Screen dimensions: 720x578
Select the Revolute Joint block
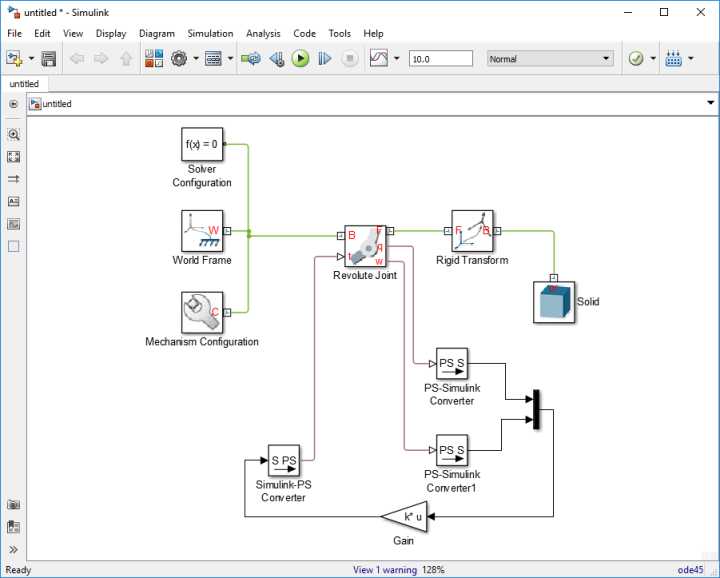tap(365, 246)
